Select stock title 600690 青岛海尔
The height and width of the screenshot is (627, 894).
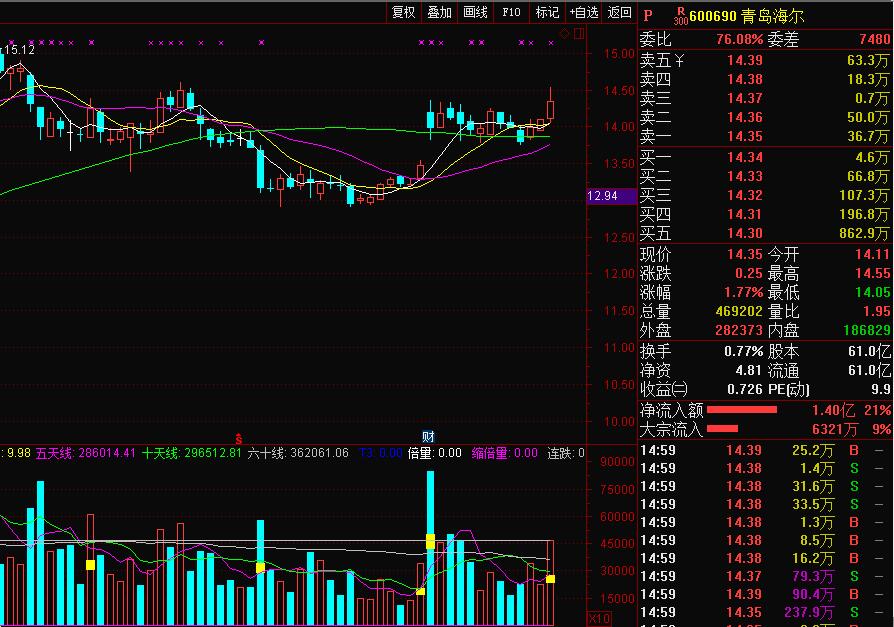[x=747, y=16]
